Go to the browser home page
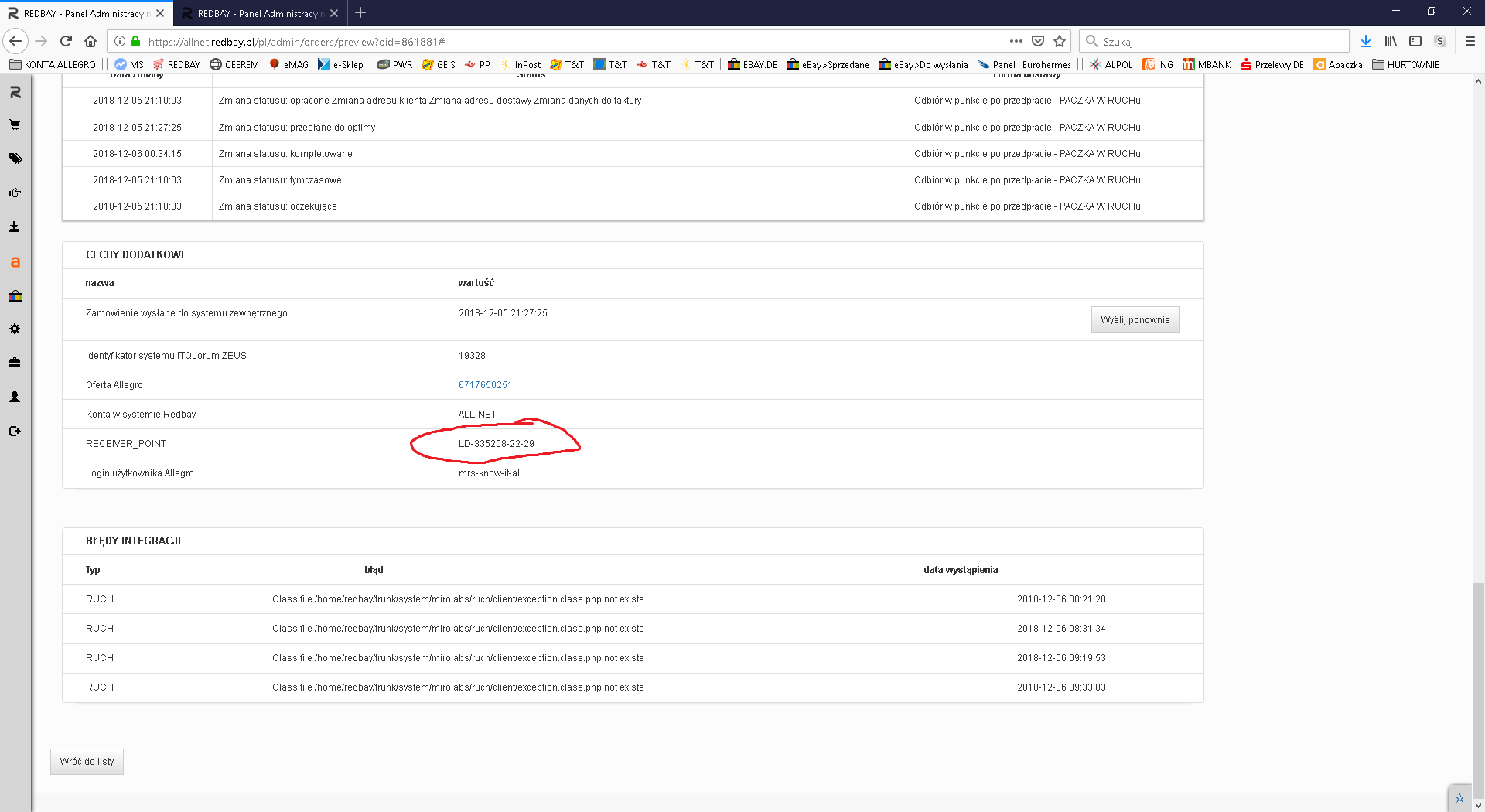The image size is (1485, 812). point(90,41)
